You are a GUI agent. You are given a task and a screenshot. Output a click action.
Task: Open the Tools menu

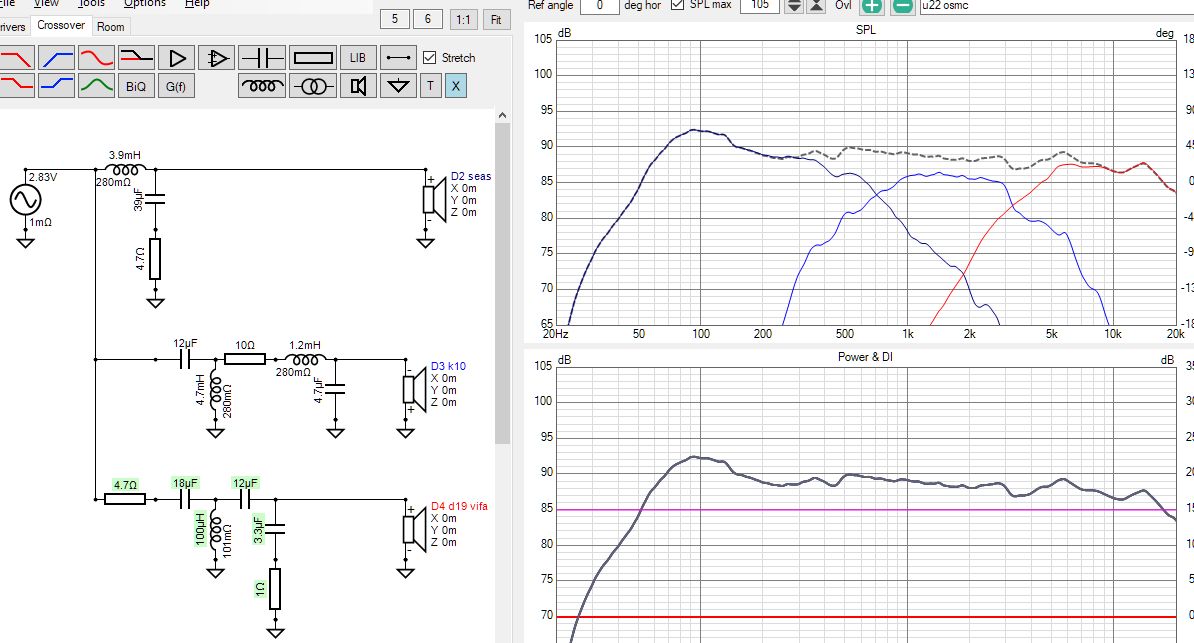tap(91, 4)
